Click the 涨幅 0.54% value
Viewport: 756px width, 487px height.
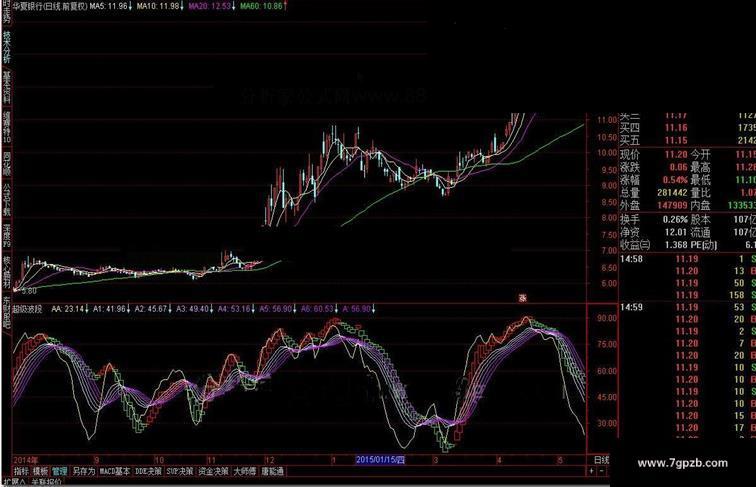pyautogui.click(x=675, y=180)
